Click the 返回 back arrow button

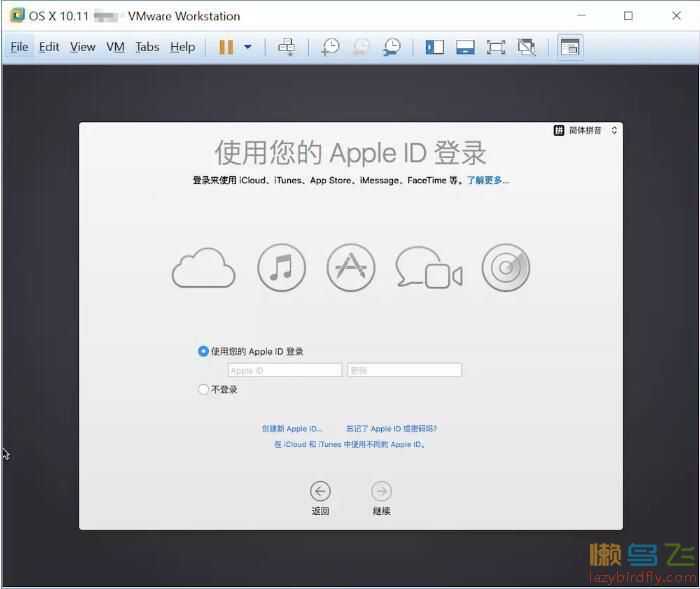click(320, 492)
